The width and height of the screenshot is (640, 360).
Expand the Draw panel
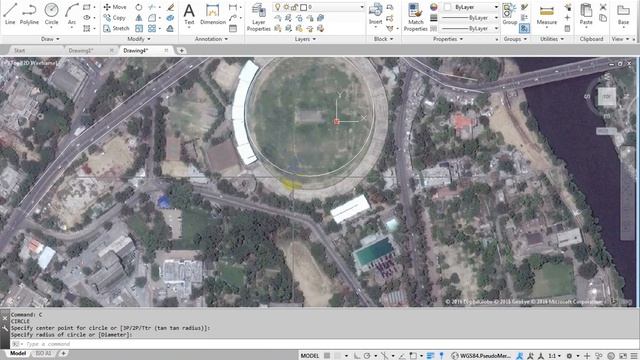50,39
